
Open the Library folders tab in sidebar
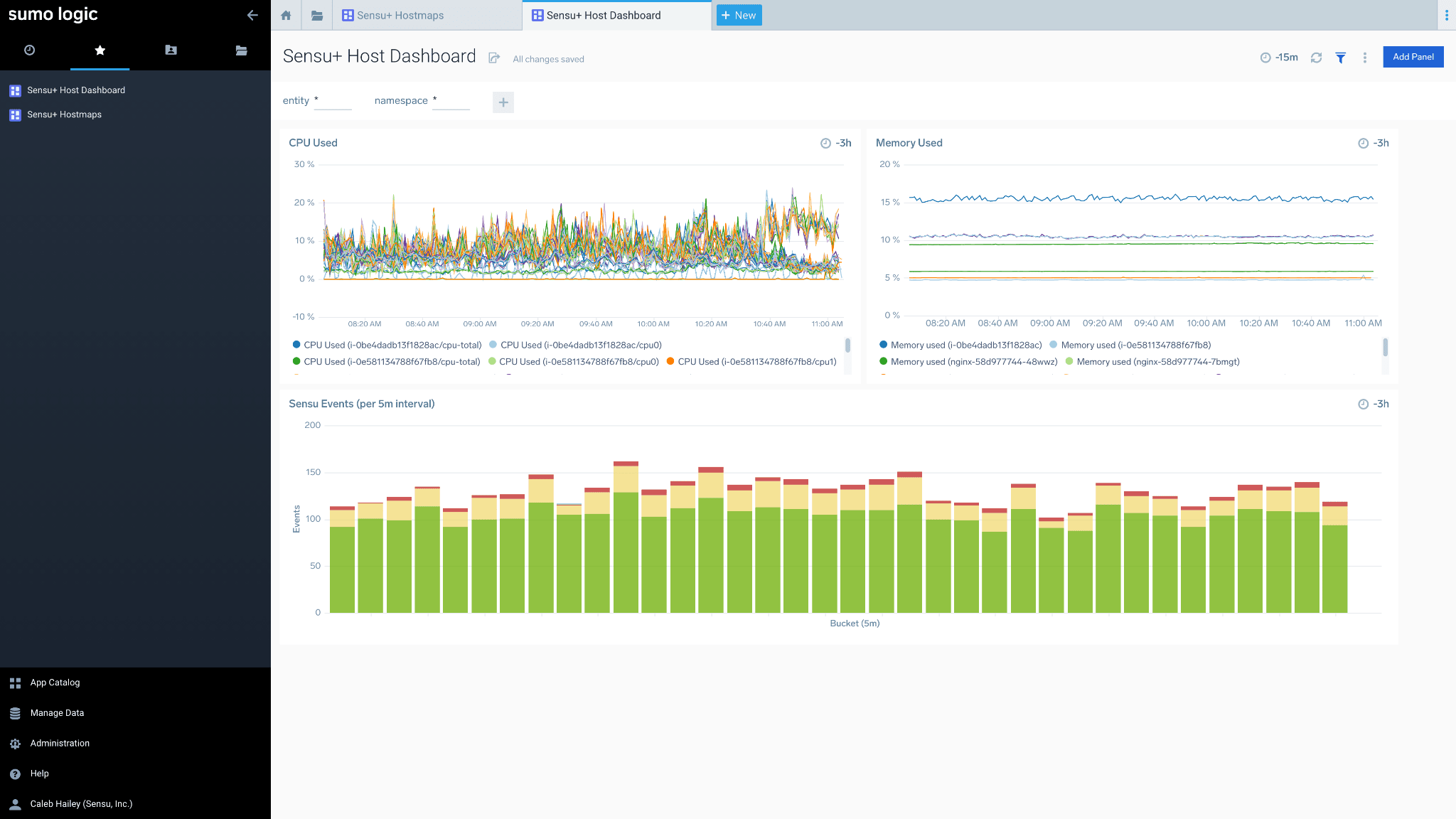coord(241,50)
